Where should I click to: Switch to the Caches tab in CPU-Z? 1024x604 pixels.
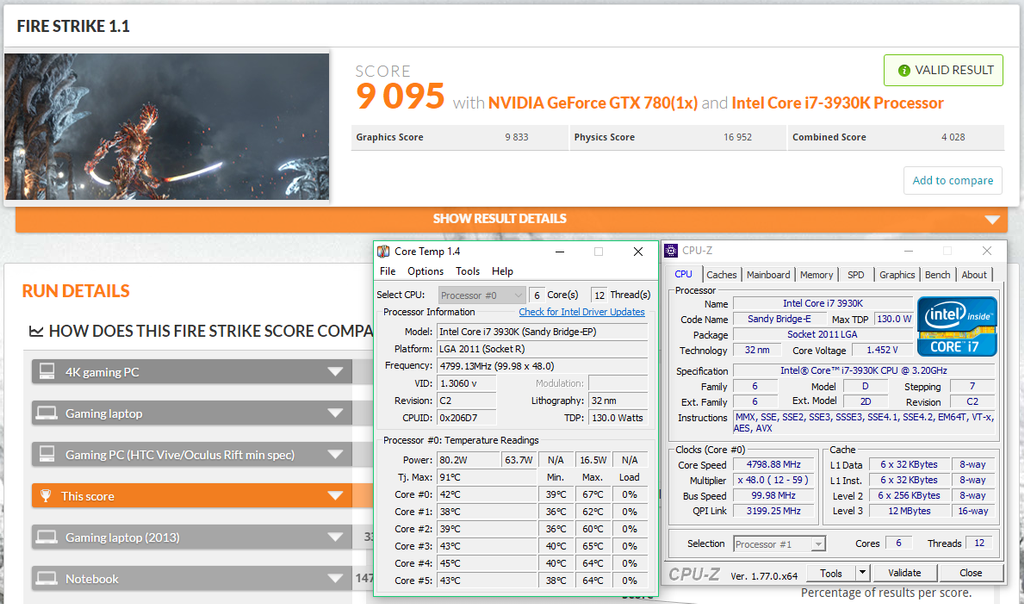point(722,275)
